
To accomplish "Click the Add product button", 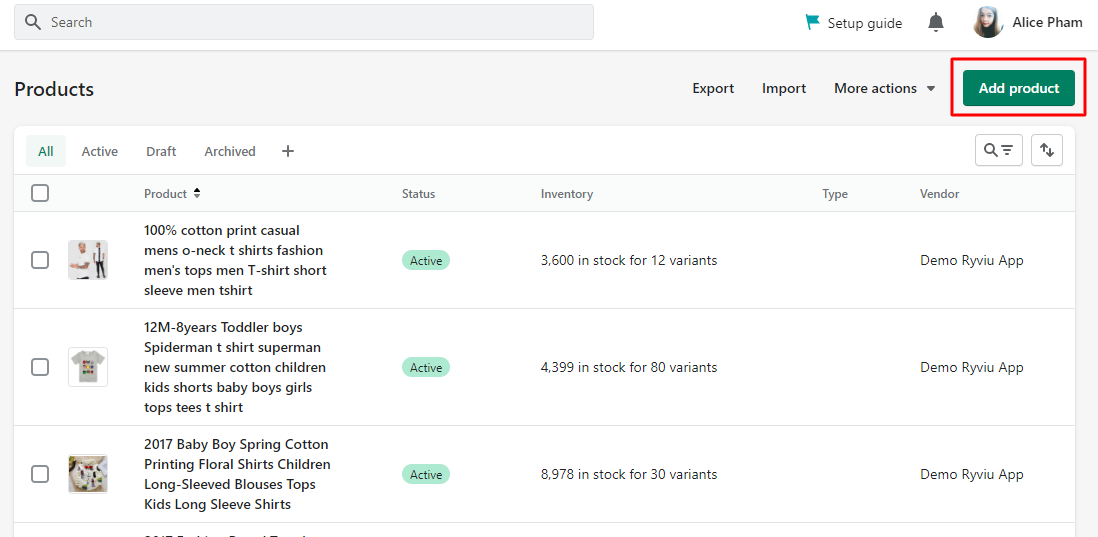I will [x=1019, y=88].
